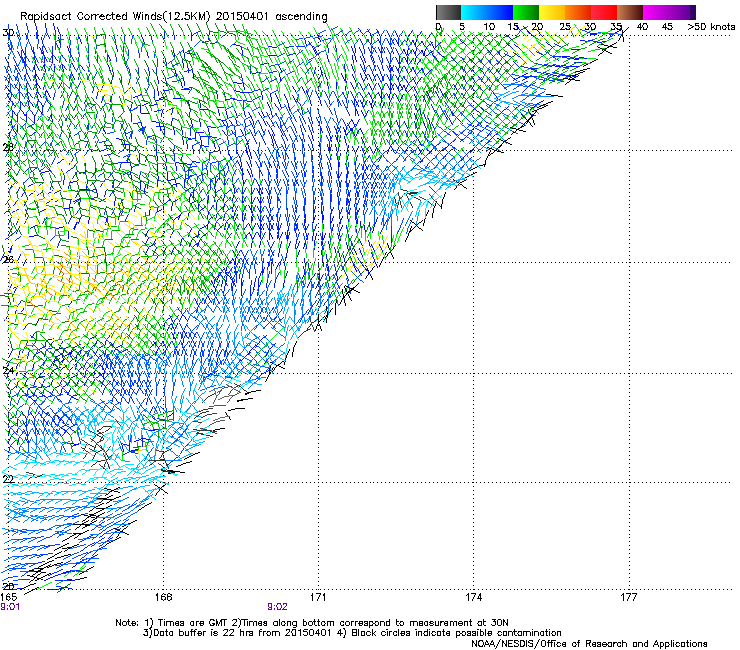Click the date '20150401' in the title
Image resolution: width=740 pixels, height=650 pixels.
coord(242,17)
